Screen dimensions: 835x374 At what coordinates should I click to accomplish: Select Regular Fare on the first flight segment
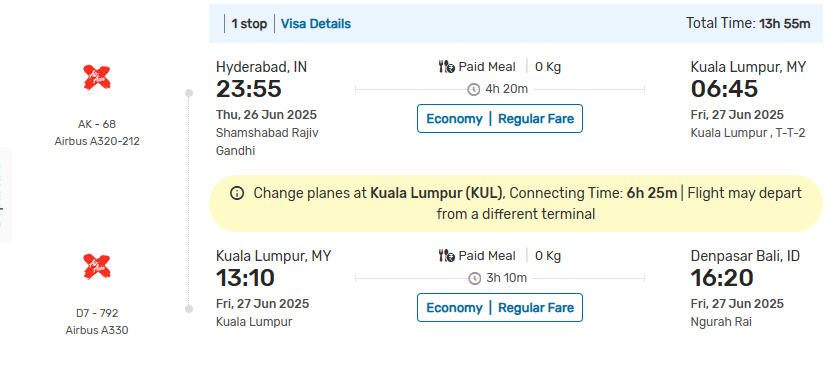point(536,119)
